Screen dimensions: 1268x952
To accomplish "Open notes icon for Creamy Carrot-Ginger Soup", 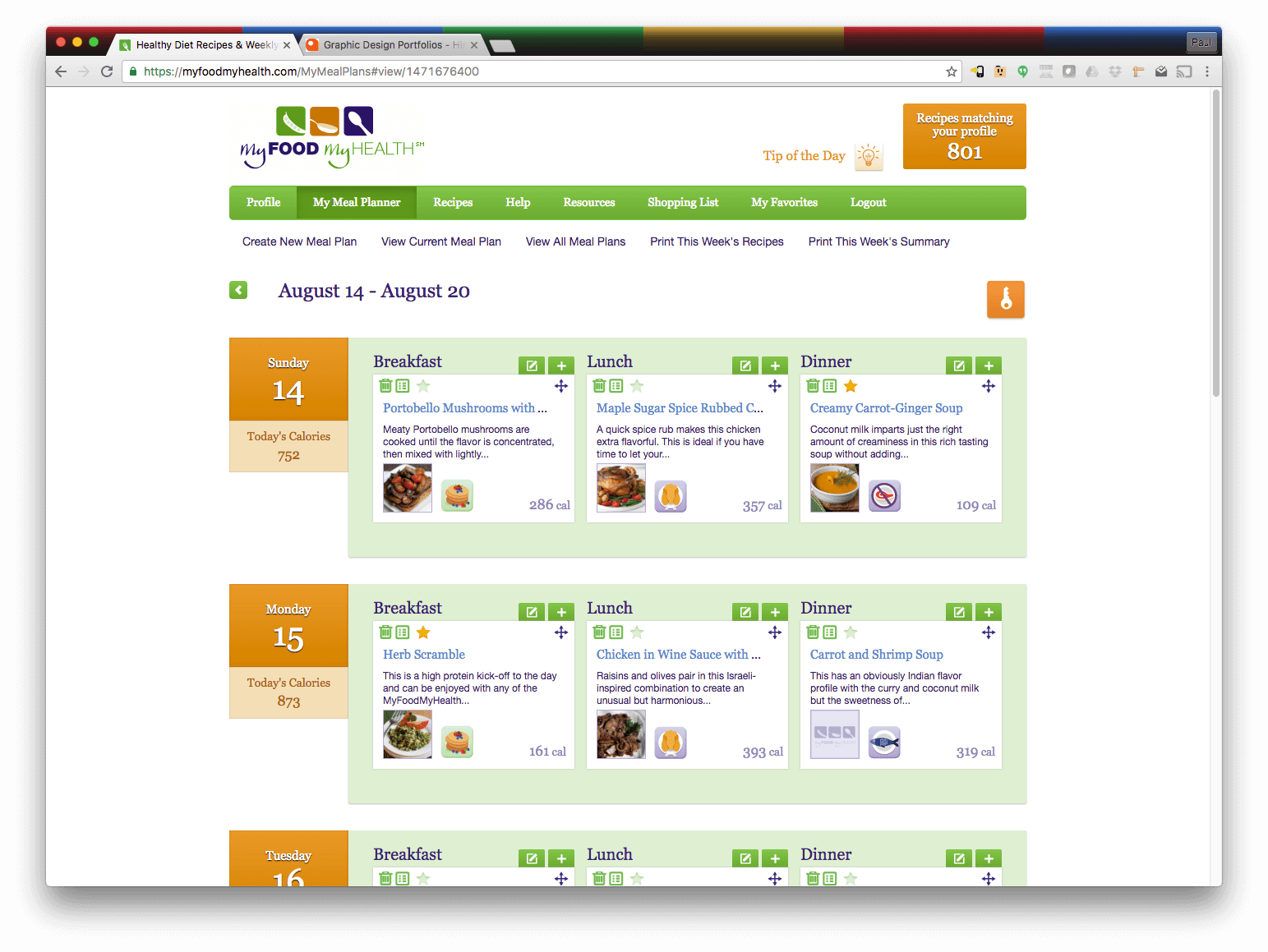I will click(829, 385).
